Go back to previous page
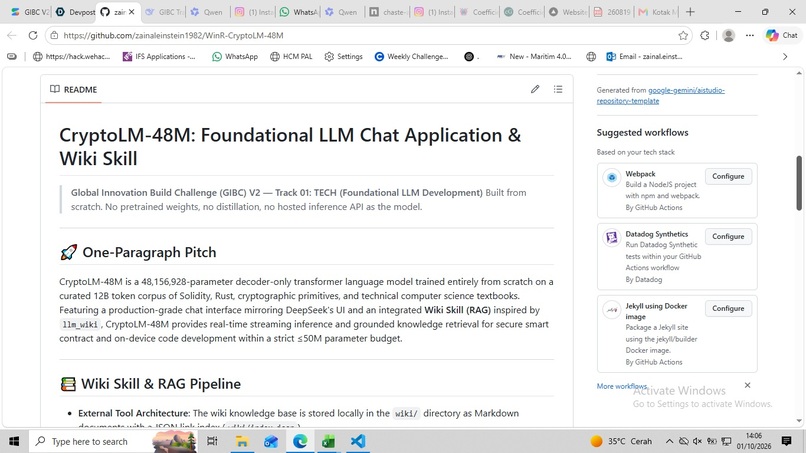Image resolution: width=806 pixels, height=453 pixels. coord(12,35)
